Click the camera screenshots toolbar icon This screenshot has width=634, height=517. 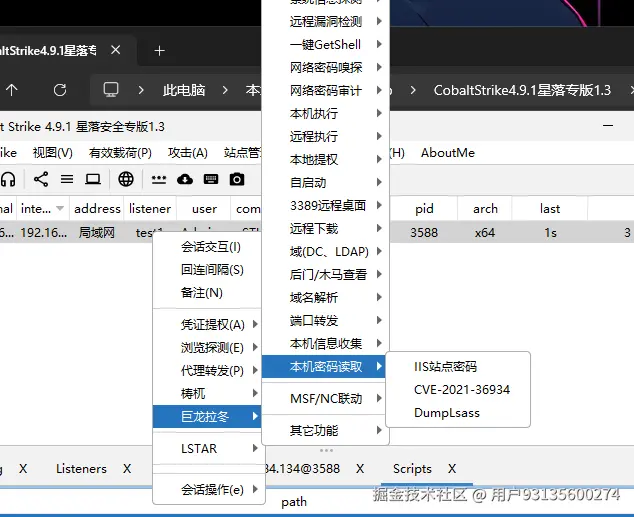click(237, 179)
